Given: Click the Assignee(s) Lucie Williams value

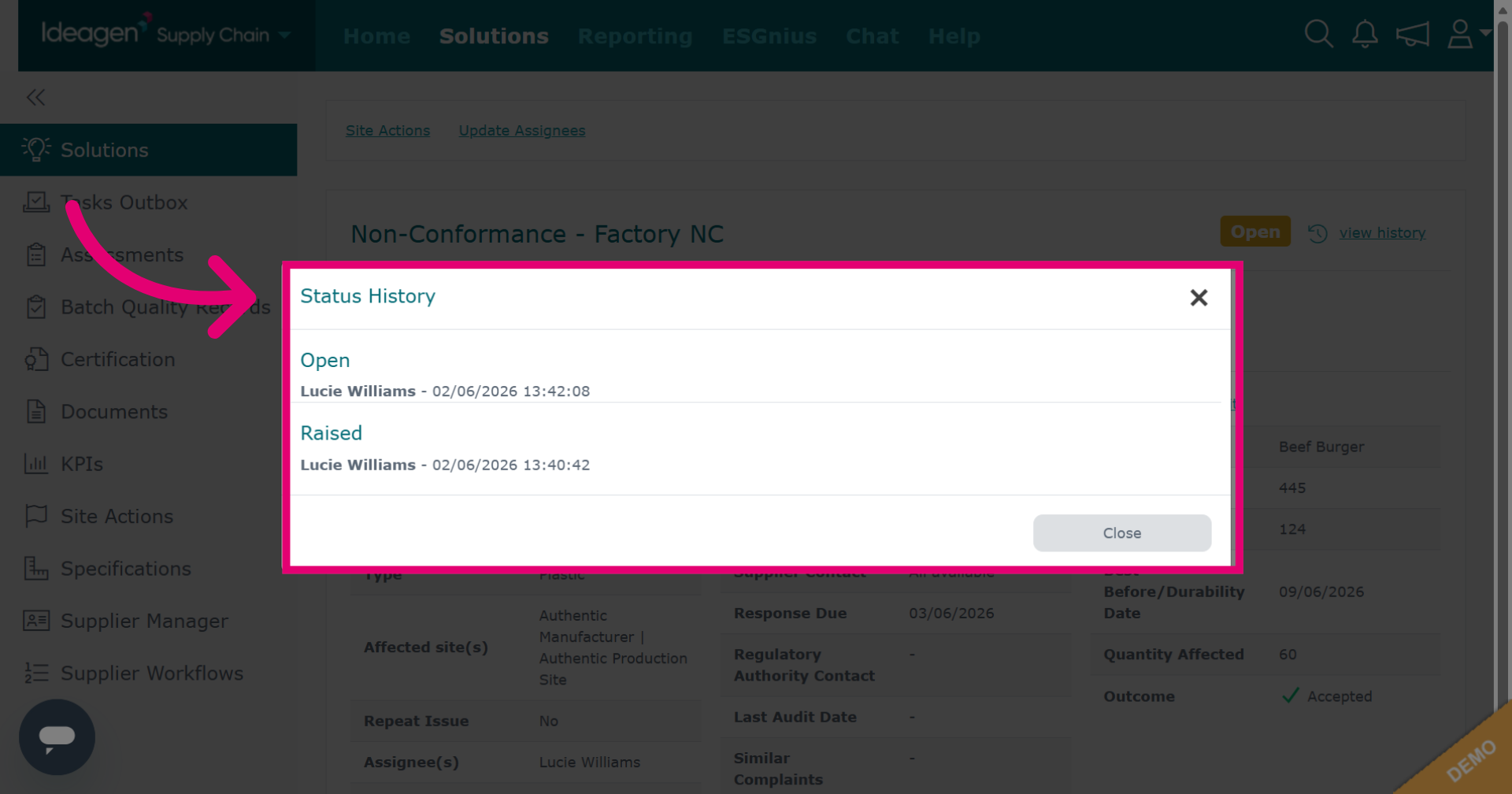Looking at the screenshot, I should (x=589, y=762).
